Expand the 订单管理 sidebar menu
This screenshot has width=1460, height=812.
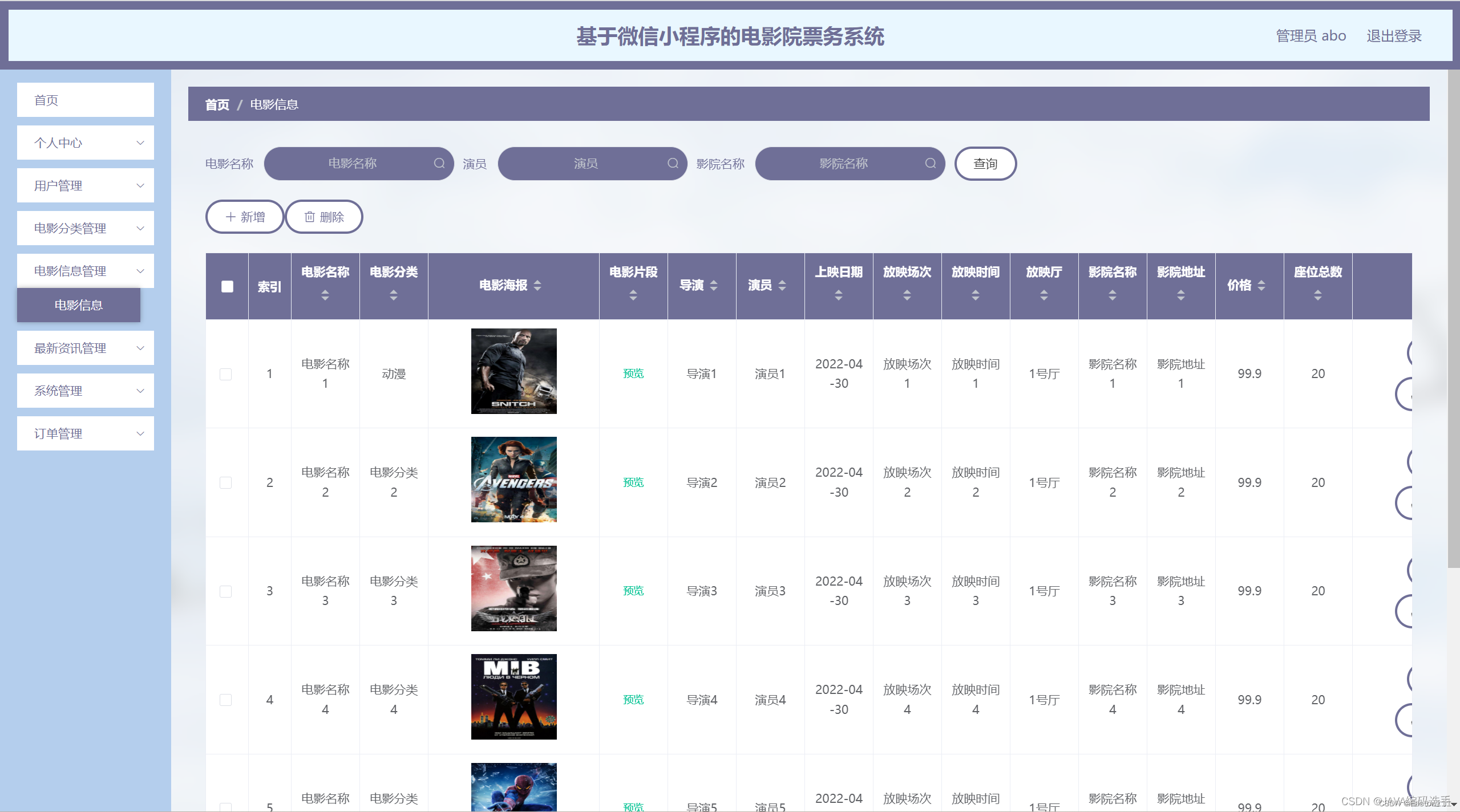pyautogui.click(x=86, y=433)
